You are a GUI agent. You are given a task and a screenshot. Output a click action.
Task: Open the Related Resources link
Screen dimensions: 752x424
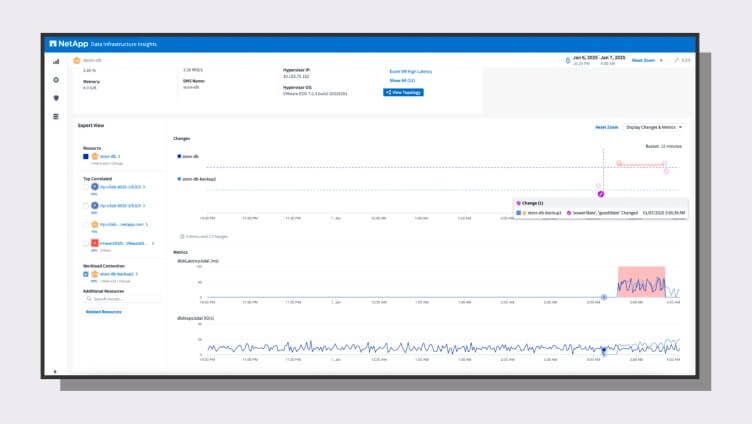pos(103,311)
